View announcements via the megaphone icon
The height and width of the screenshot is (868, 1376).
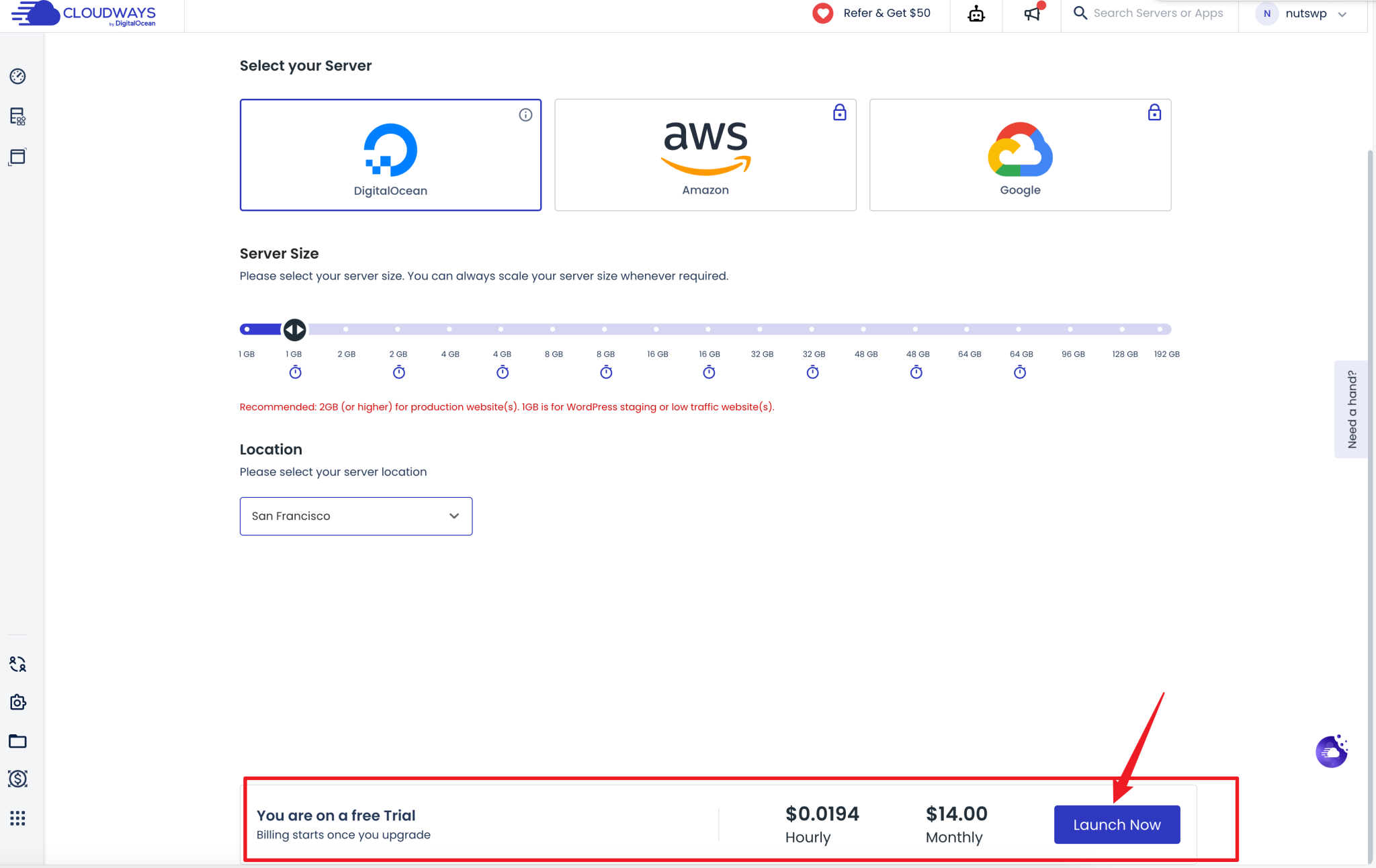[1031, 15]
